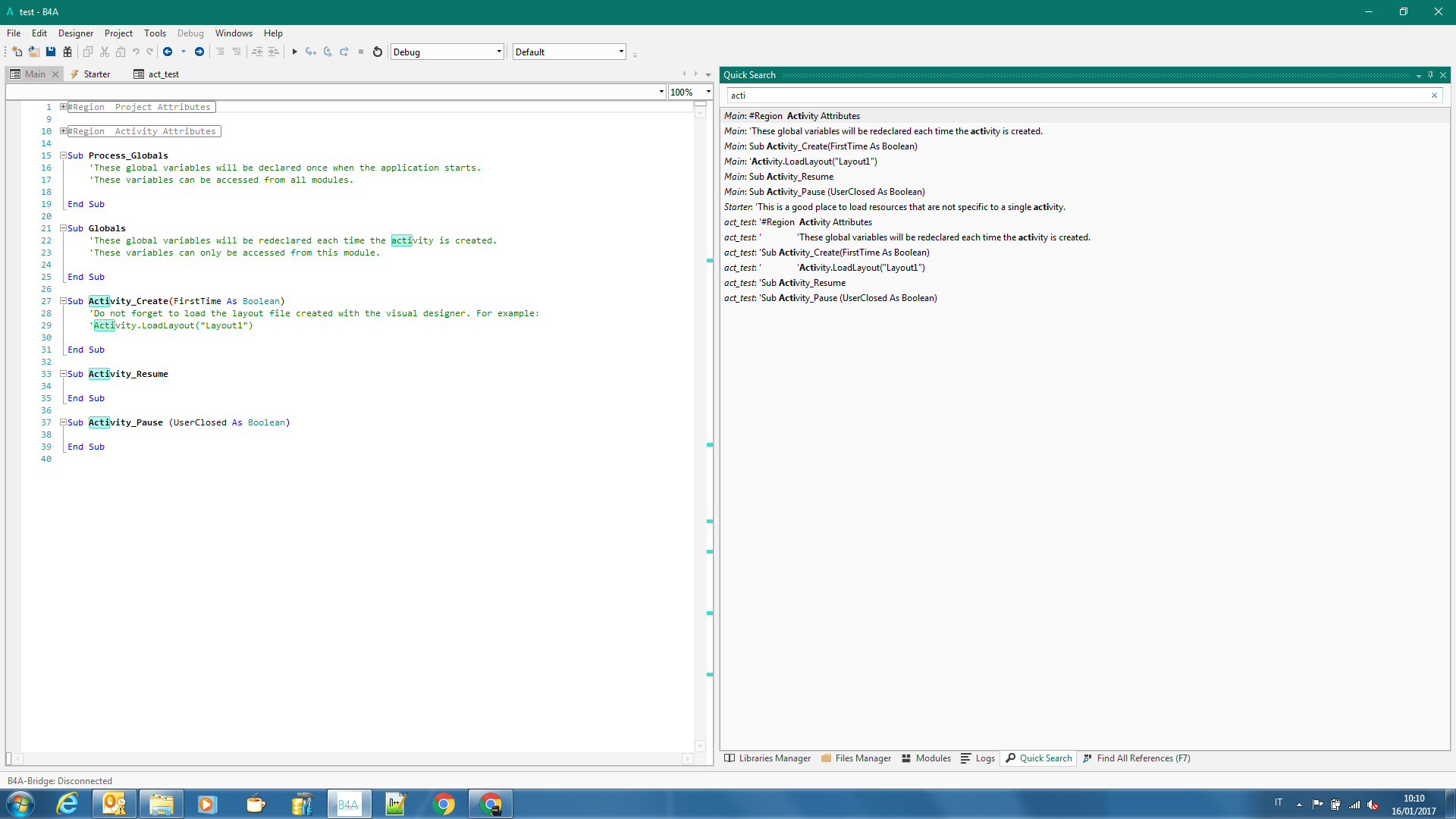The image size is (1456, 819).
Task: Click the Export as zip icon
Action: point(67,52)
